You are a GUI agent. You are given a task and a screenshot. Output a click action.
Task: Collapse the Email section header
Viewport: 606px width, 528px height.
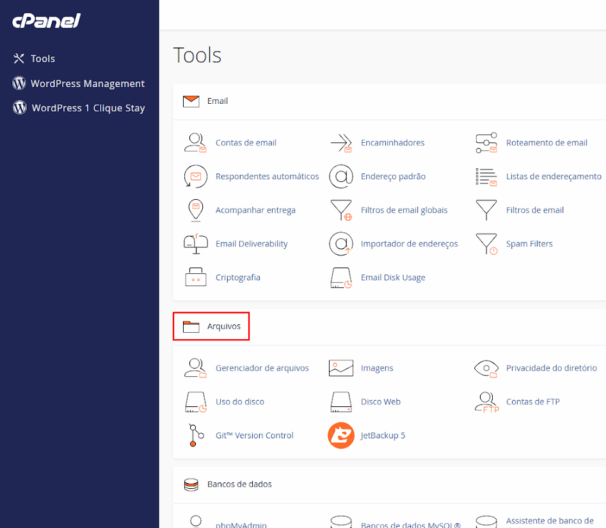point(217,101)
